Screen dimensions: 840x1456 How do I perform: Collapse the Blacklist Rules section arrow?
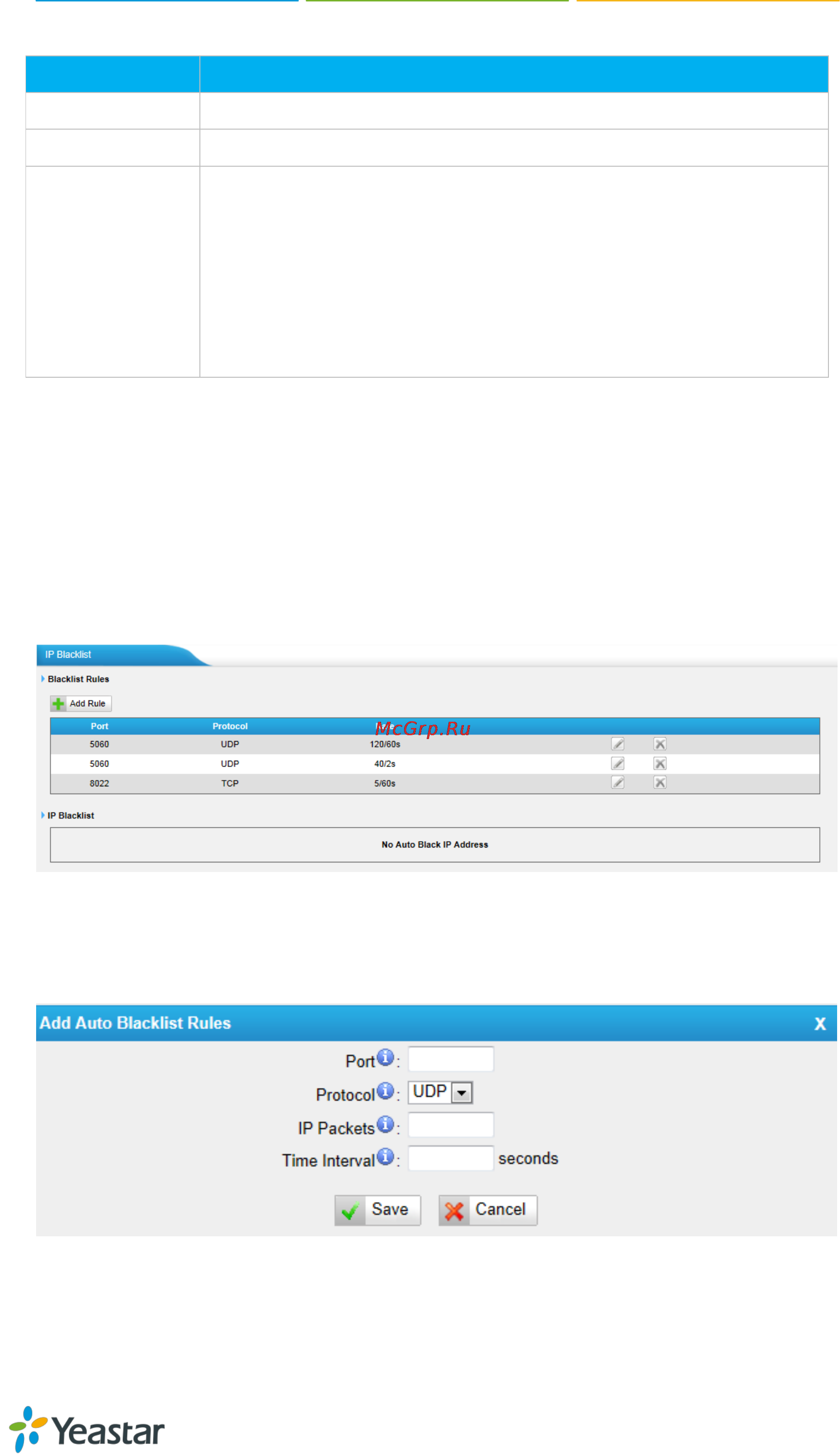tap(43, 679)
